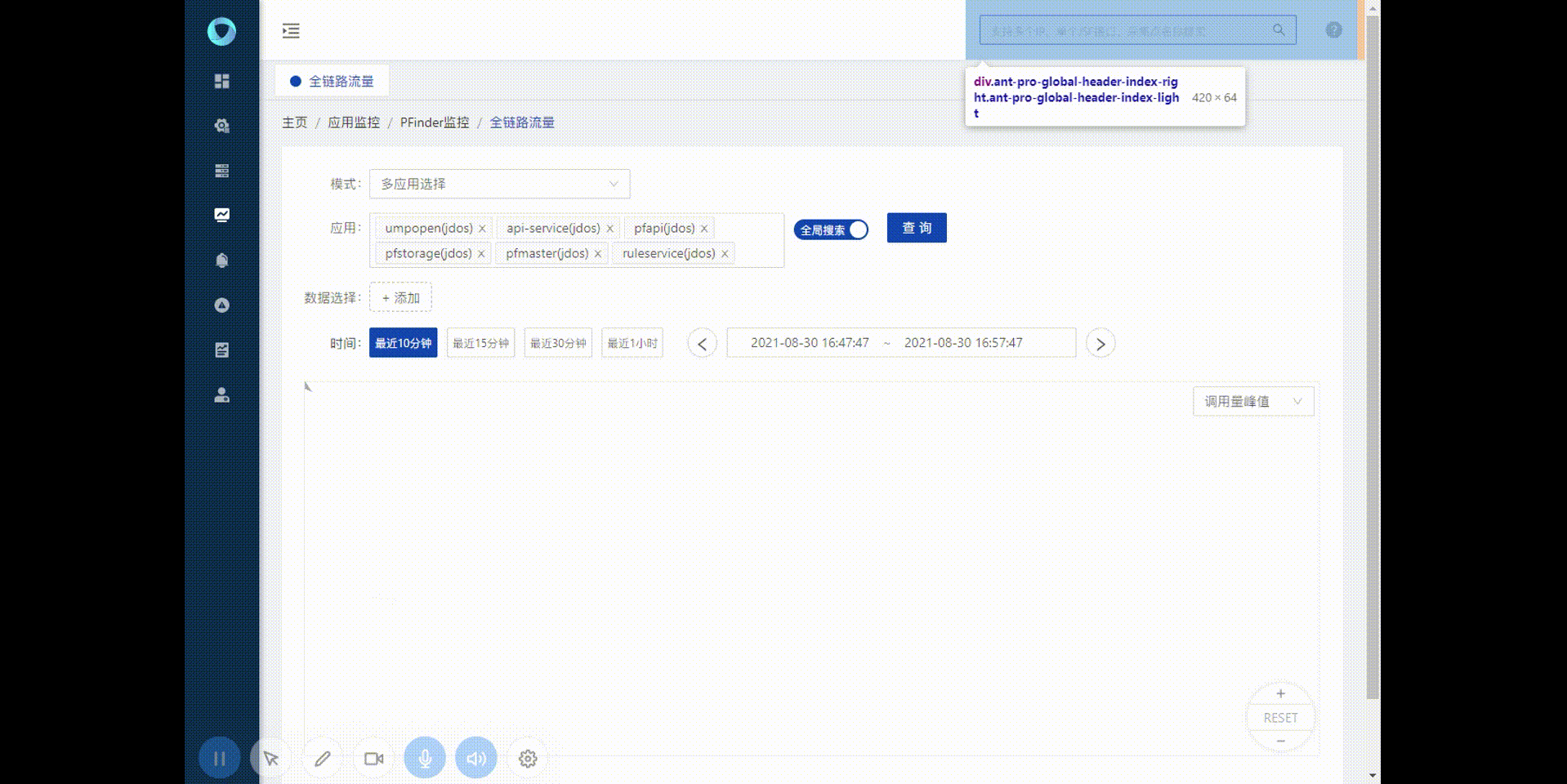Click 全链路流量 in the breadcrumb
The image size is (1567, 784).
522,122
